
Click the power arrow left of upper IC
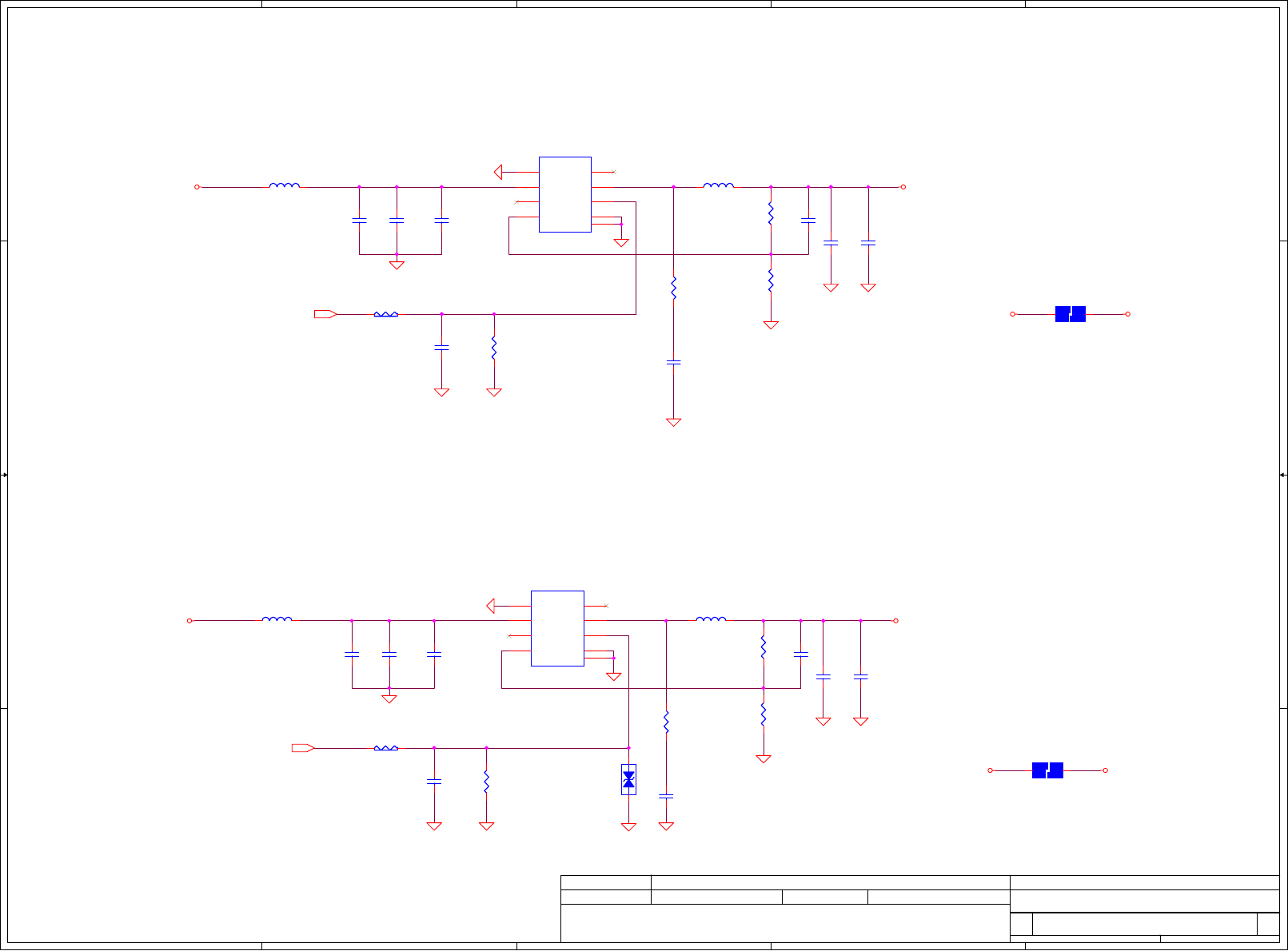click(498, 172)
